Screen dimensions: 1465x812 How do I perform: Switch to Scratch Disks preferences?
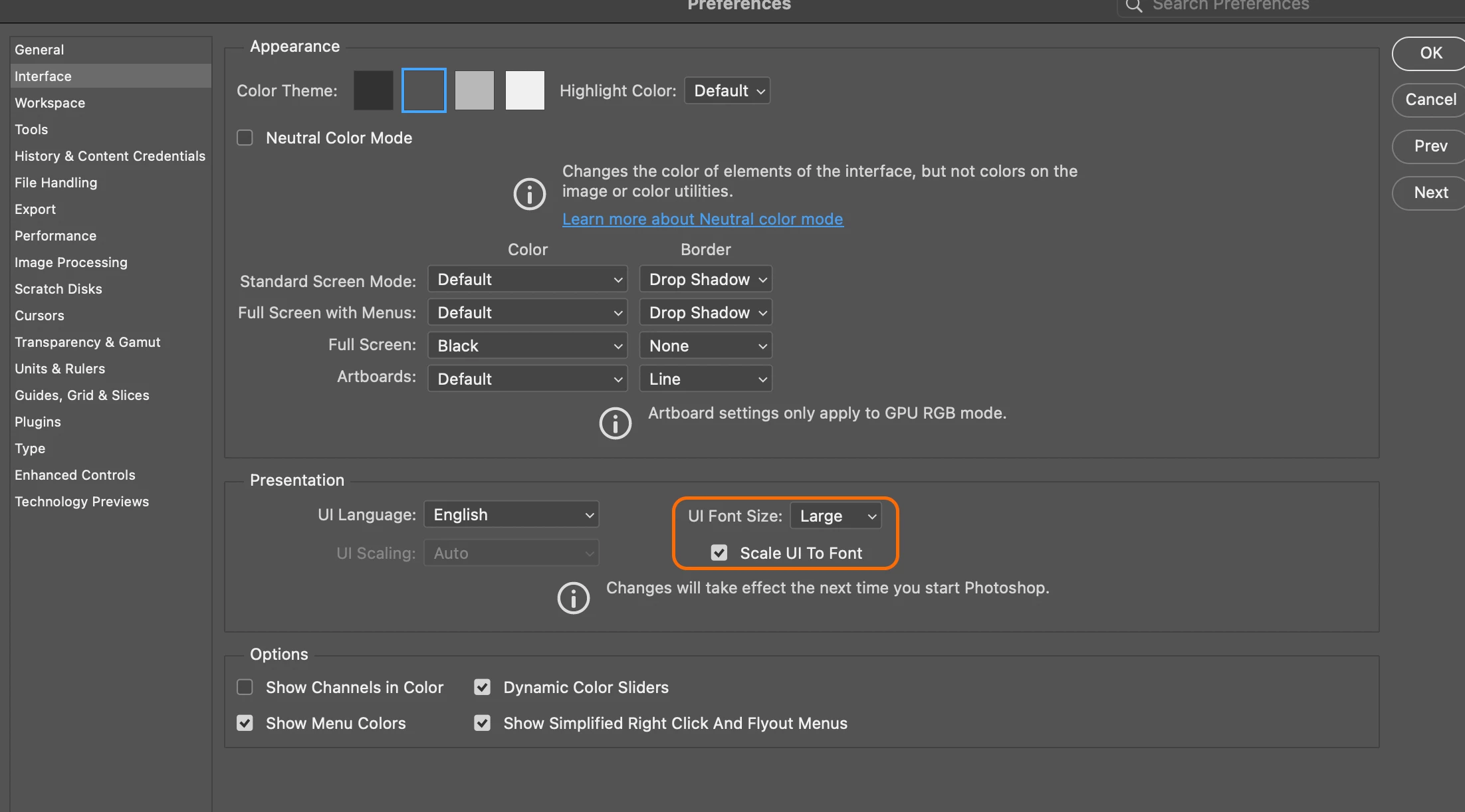pyautogui.click(x=58, y=289)
